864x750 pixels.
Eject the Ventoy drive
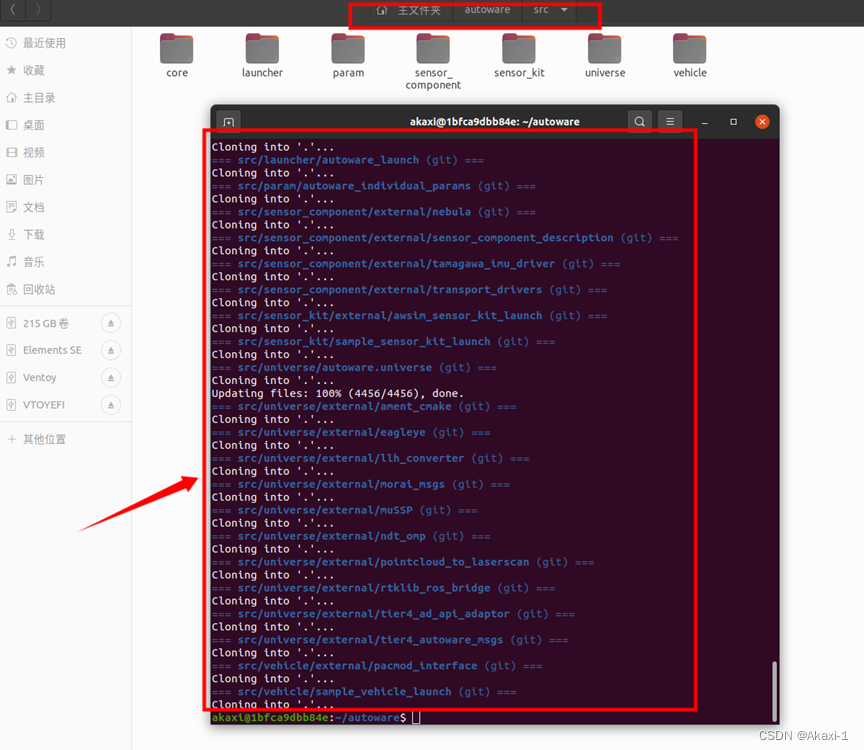pos(111,377)
